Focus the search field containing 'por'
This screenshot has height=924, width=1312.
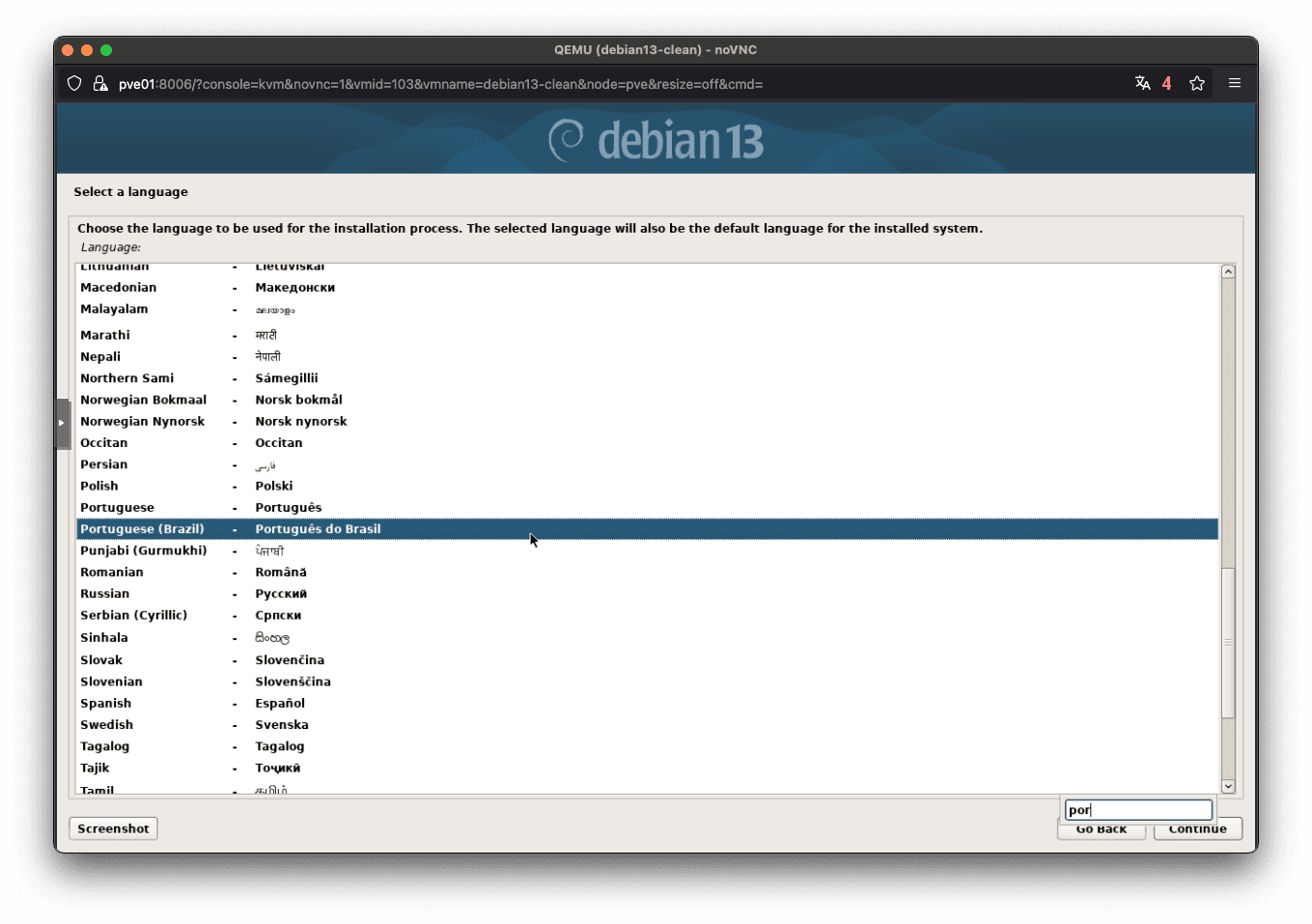pyautogui.click(x=1138, y=809)
